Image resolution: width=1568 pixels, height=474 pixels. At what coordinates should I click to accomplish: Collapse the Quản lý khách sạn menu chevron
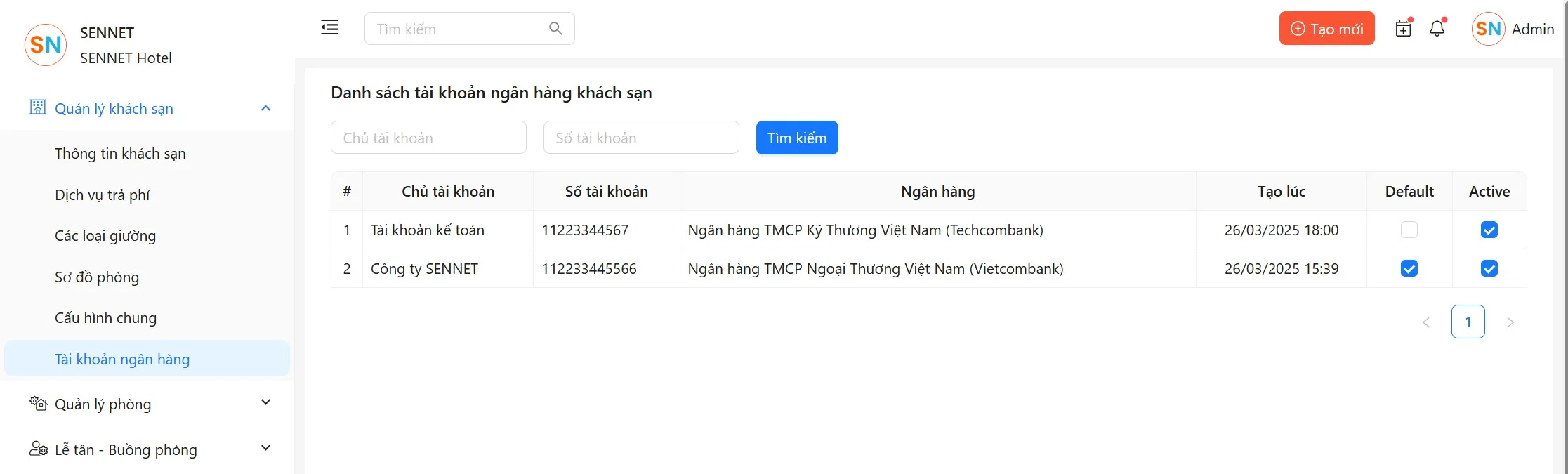pos(265,108)
